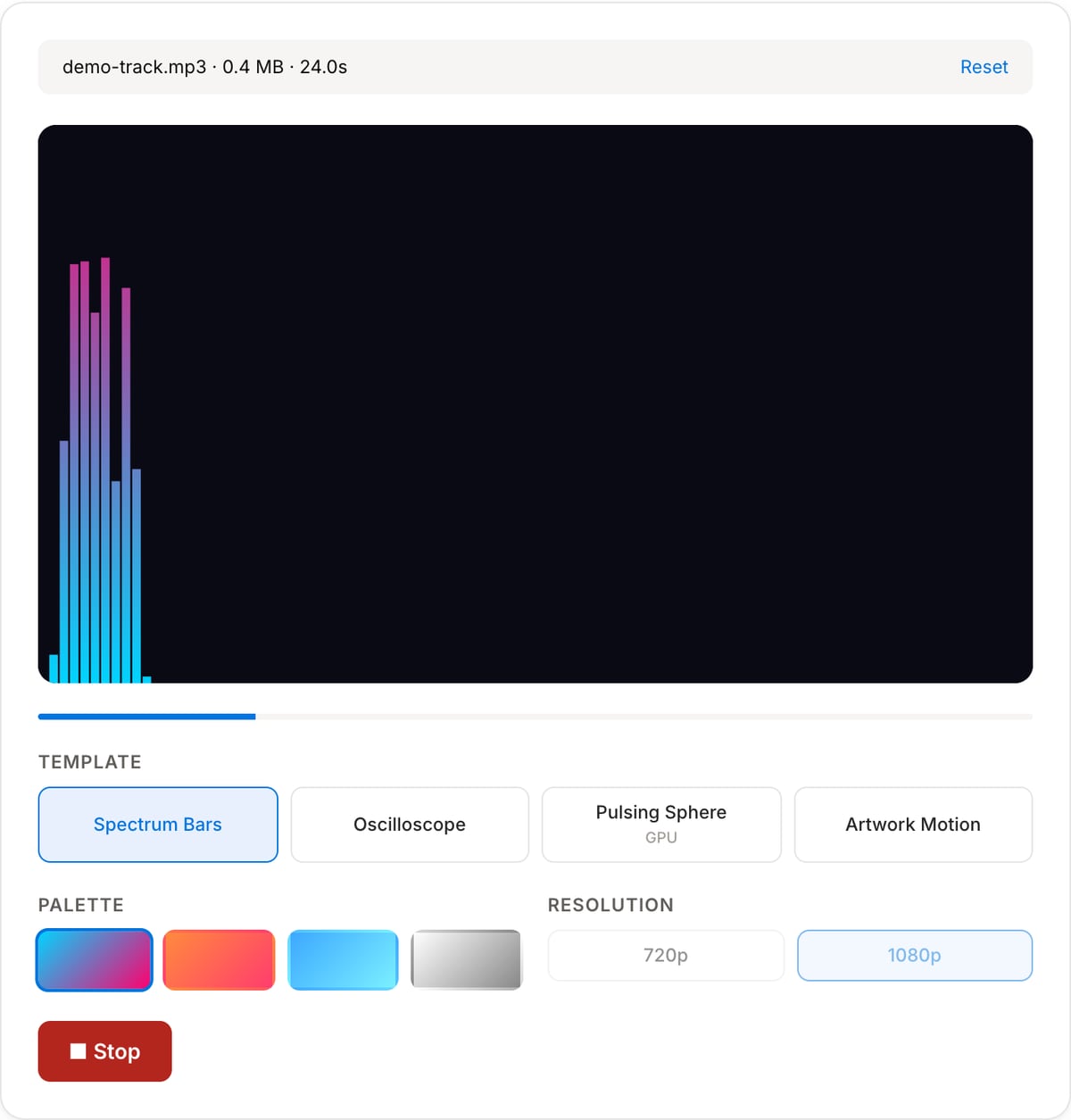The image size is (1071, 1120).
Task: Click the demo-track.mp3 file info text
Action: point(204,67)
